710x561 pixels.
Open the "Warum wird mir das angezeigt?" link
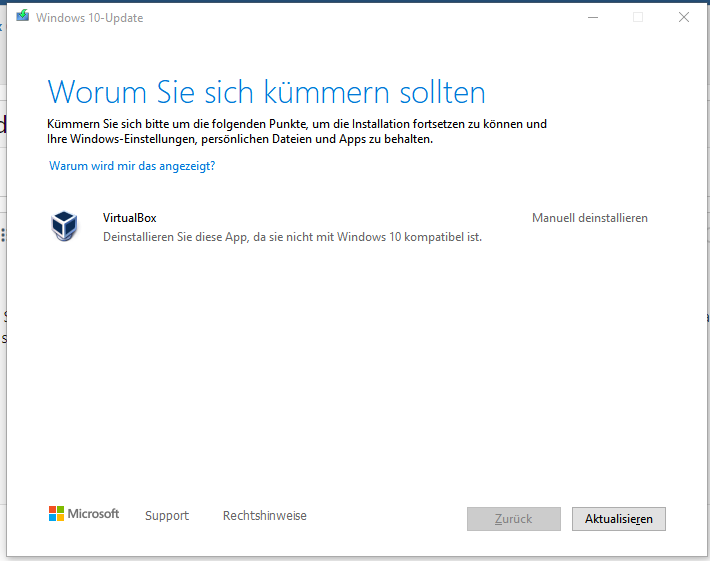click(x=132, y=166)
